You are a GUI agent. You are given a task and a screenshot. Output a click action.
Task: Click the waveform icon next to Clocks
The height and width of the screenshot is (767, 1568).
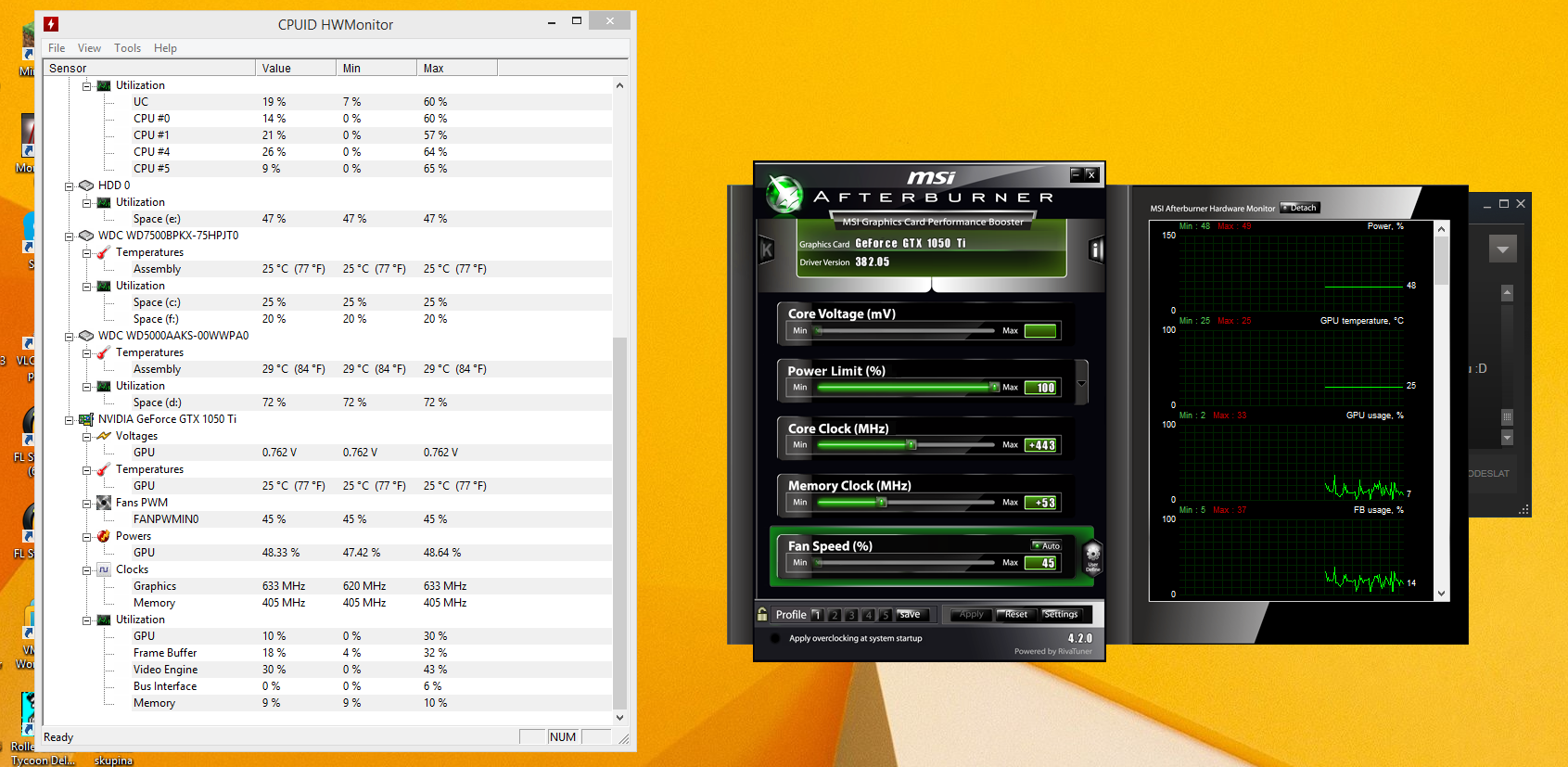coord(104,569)
